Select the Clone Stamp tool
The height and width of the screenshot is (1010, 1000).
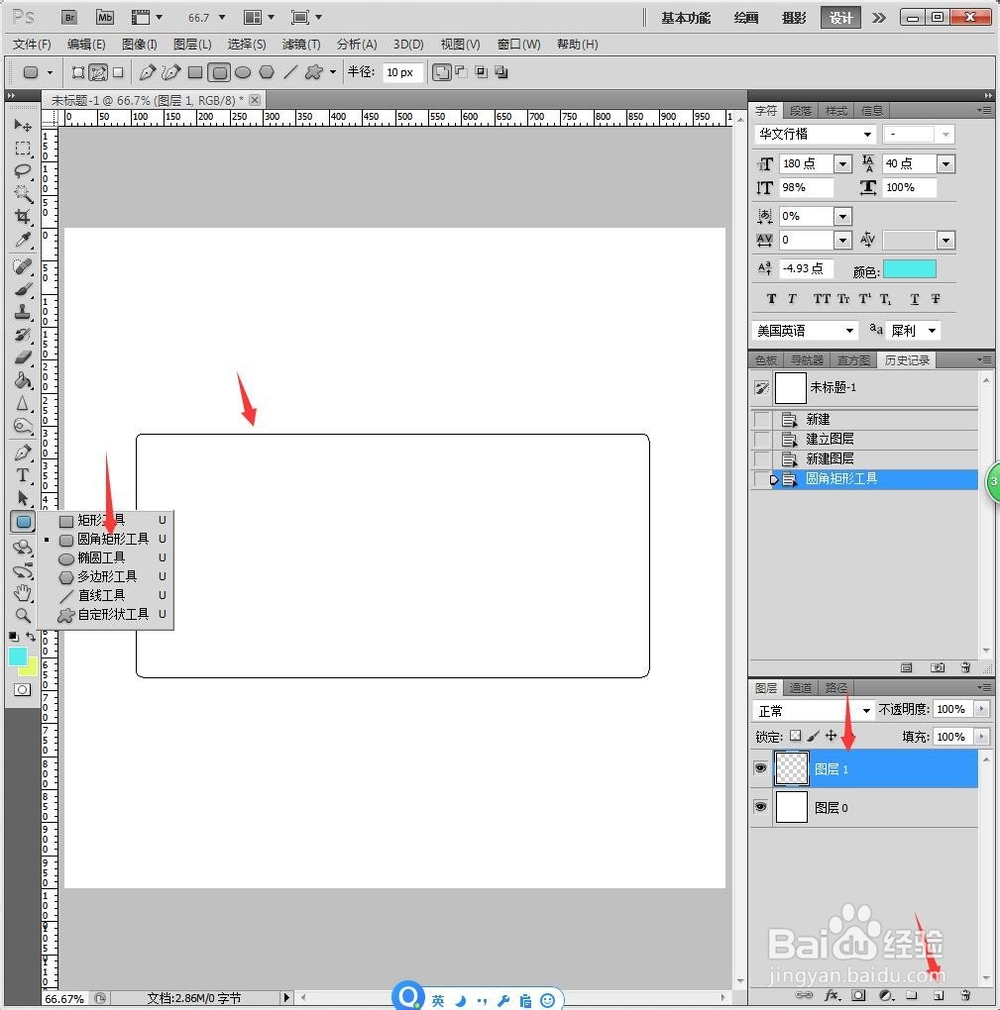23,312
